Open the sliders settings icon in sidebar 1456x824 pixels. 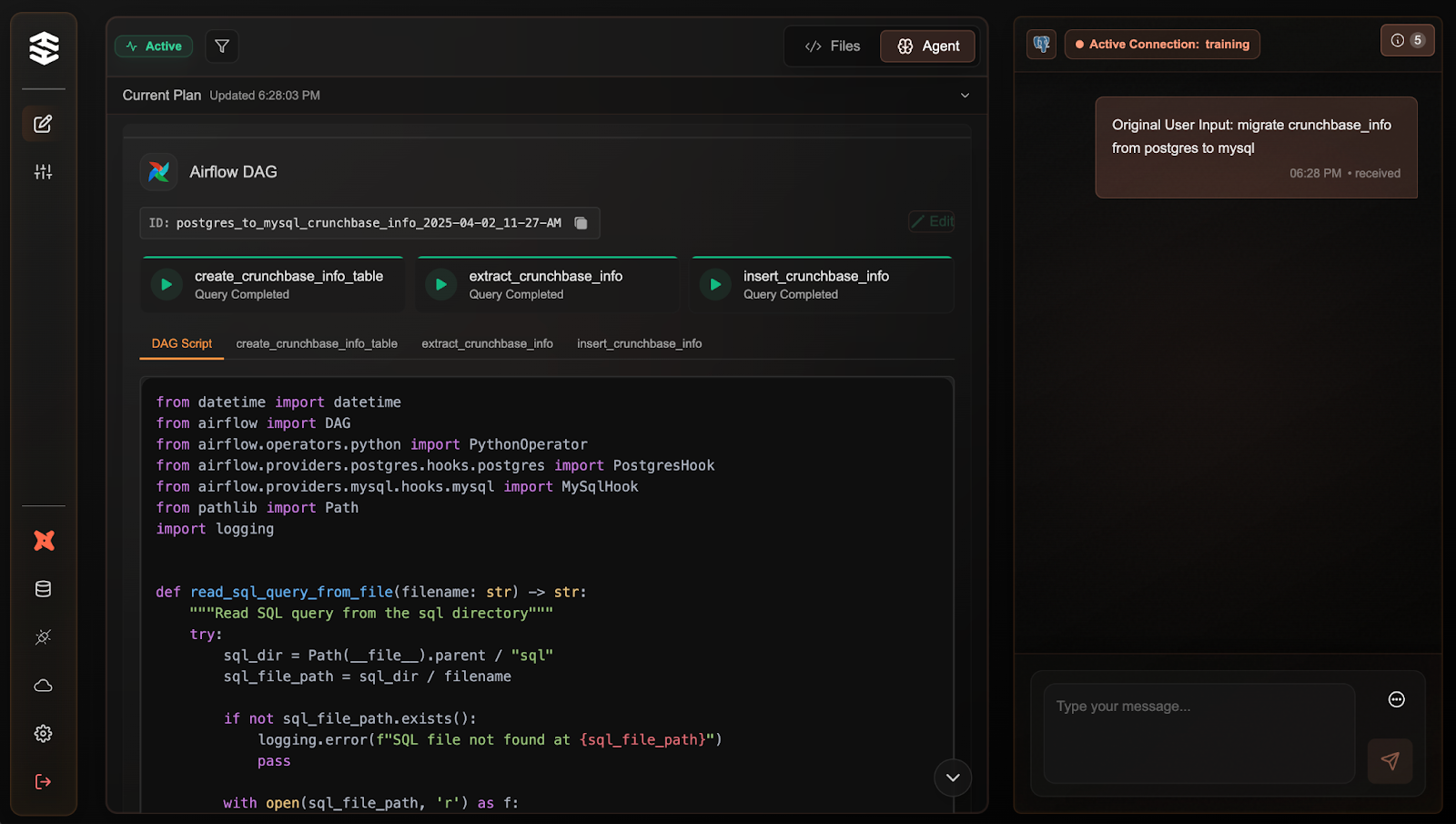click(43, 172)
